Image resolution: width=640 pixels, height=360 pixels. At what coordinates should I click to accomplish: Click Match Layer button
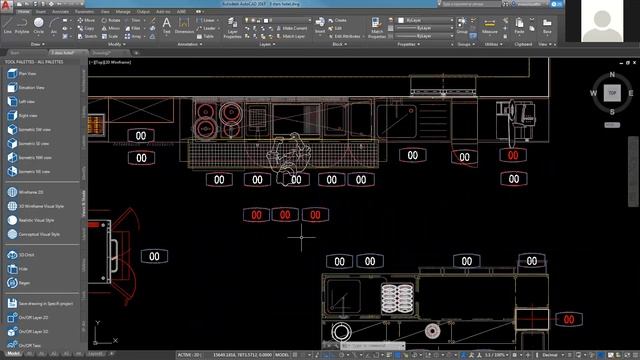click(x=291, y=36)
